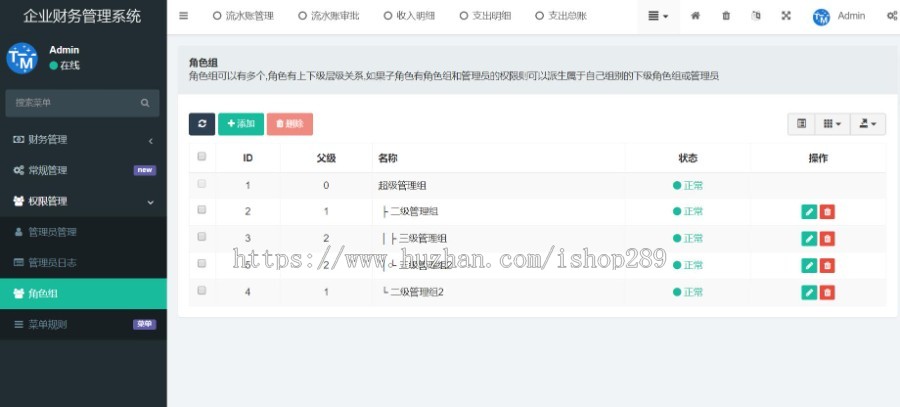
Task: Click the Admin username in top bar
Action: tap(851, 16)
